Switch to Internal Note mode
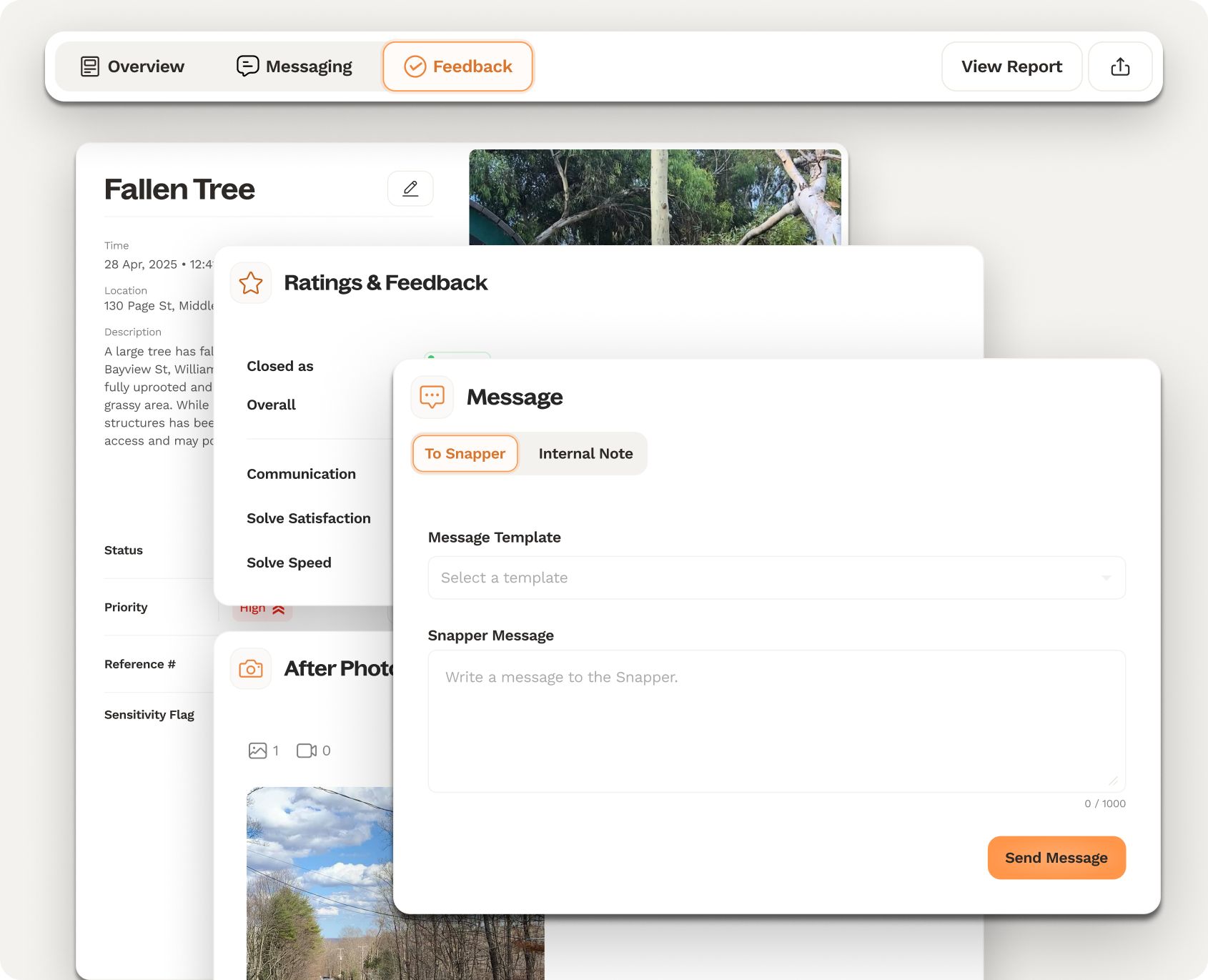This screenshot has height=980, width=1208. tap(585, 454)
